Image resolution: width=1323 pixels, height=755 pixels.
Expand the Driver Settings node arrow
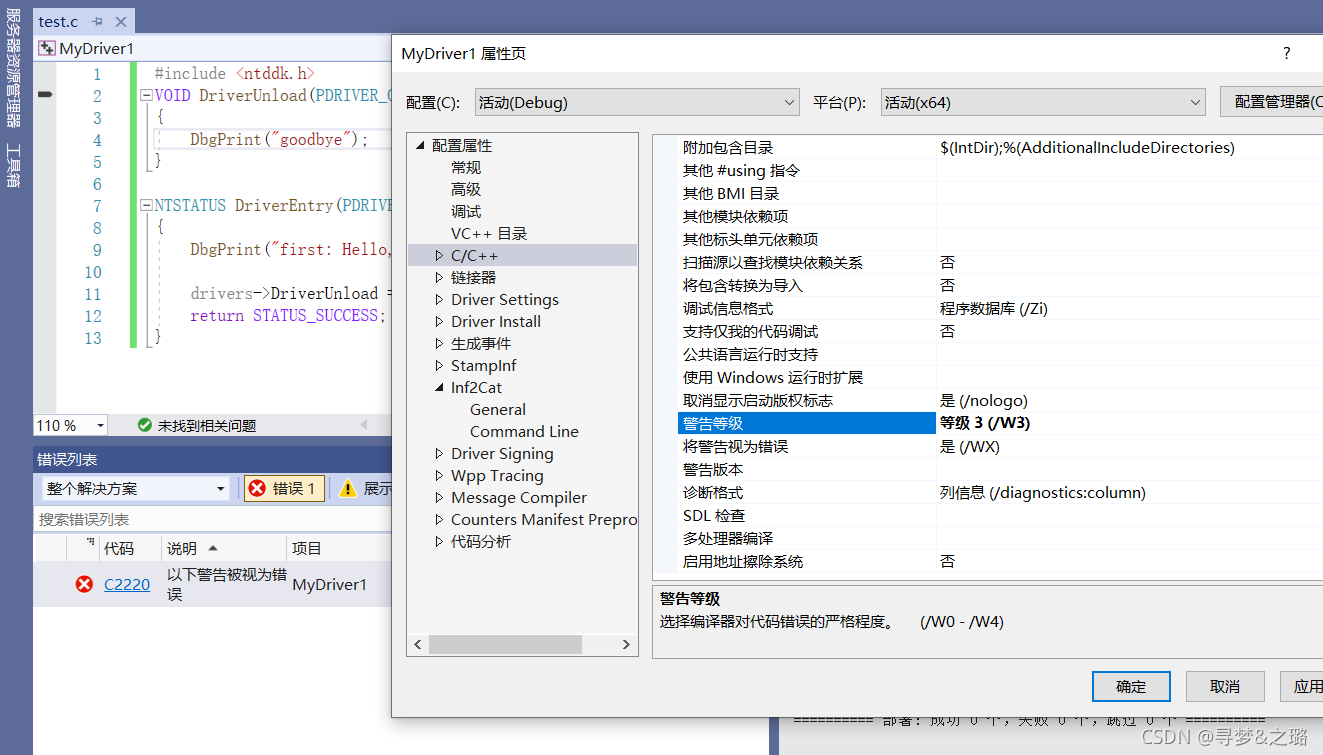(439, 300)
